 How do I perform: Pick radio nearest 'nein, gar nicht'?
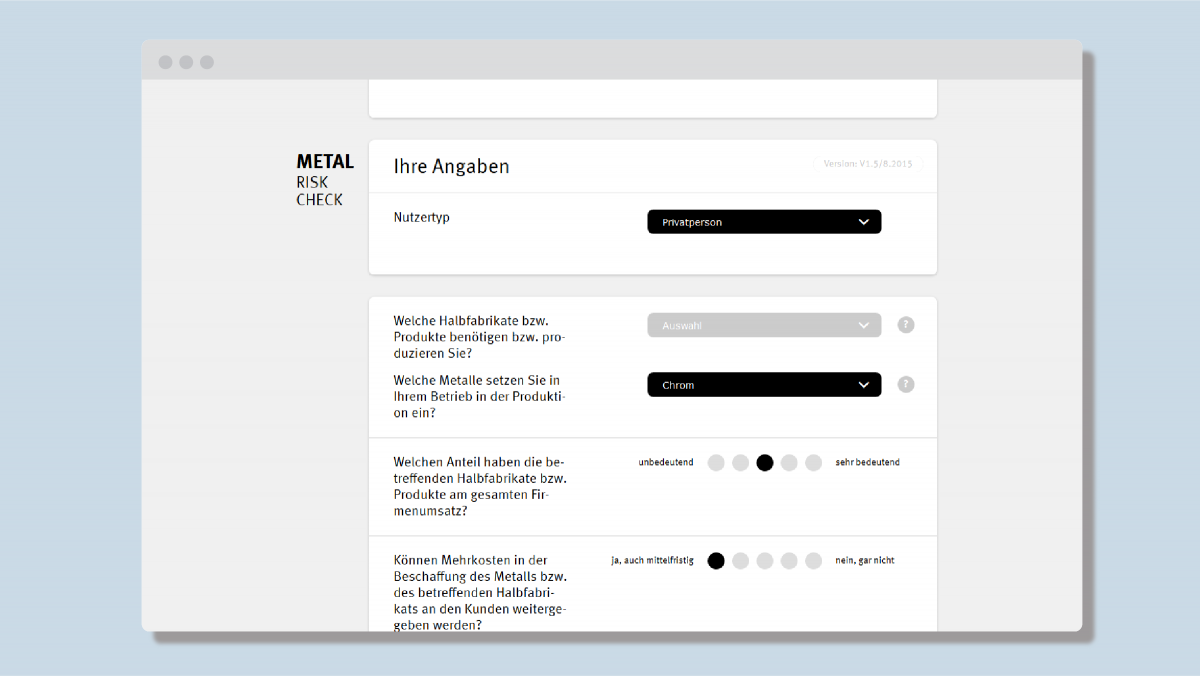(x=813, y=561)
